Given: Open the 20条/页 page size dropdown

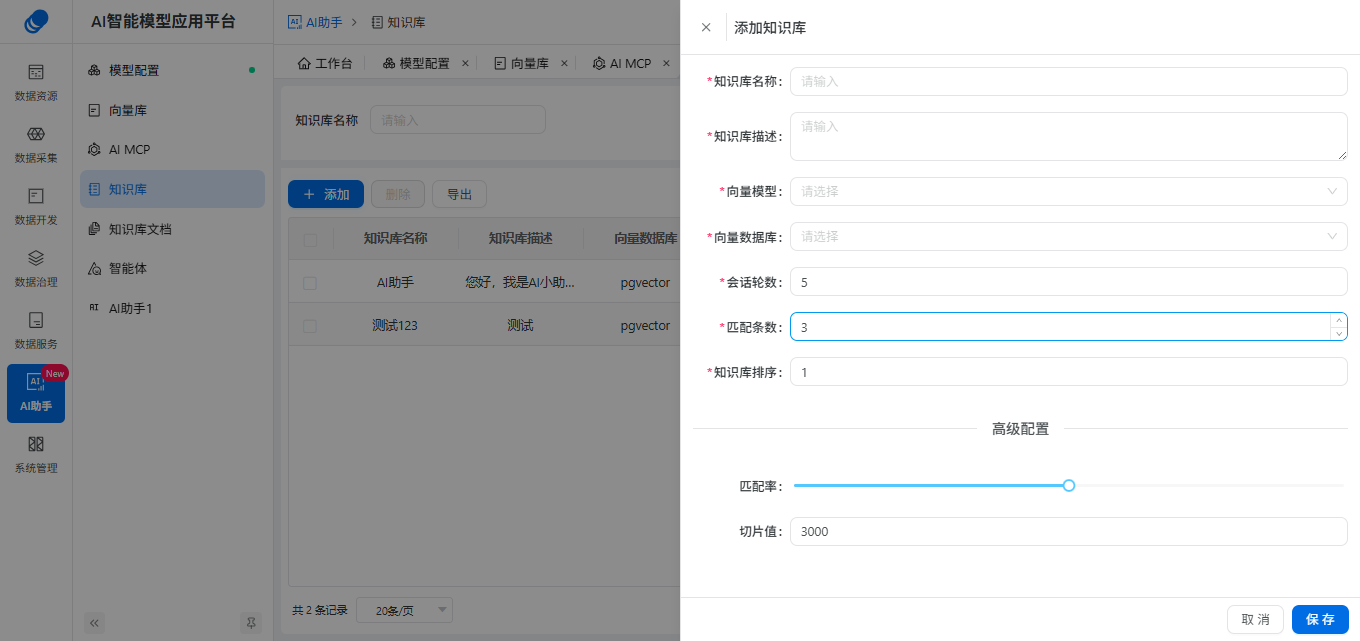Looking at the screenshot, I should point(404,610).
